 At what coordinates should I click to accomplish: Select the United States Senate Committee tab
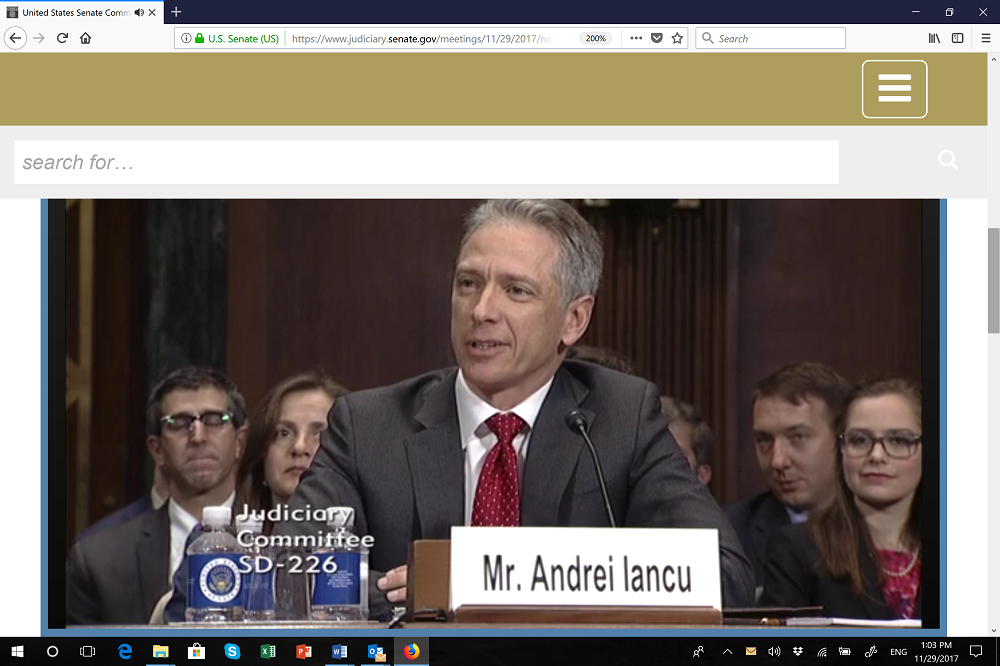(x=75, y=12)
